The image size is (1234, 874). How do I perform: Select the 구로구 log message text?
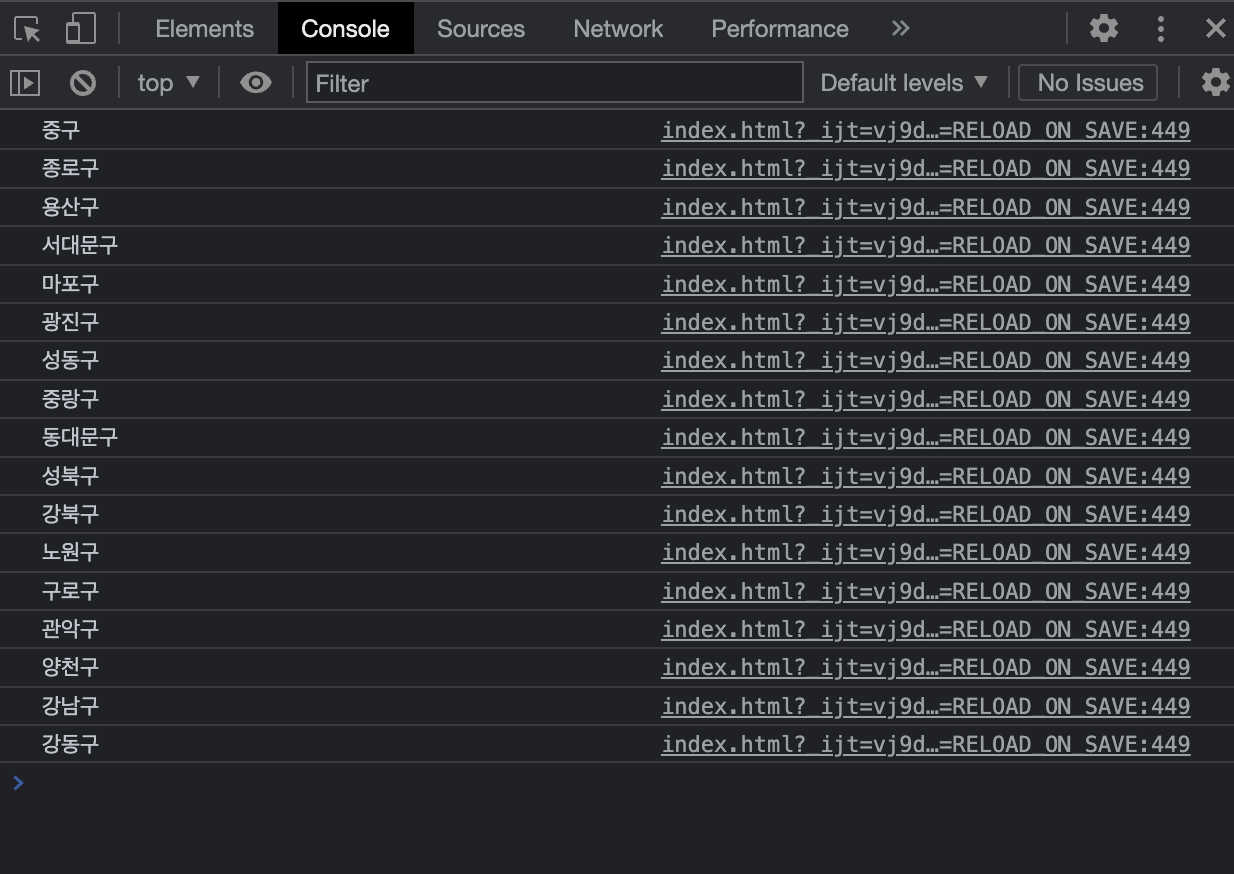[70, 591]
